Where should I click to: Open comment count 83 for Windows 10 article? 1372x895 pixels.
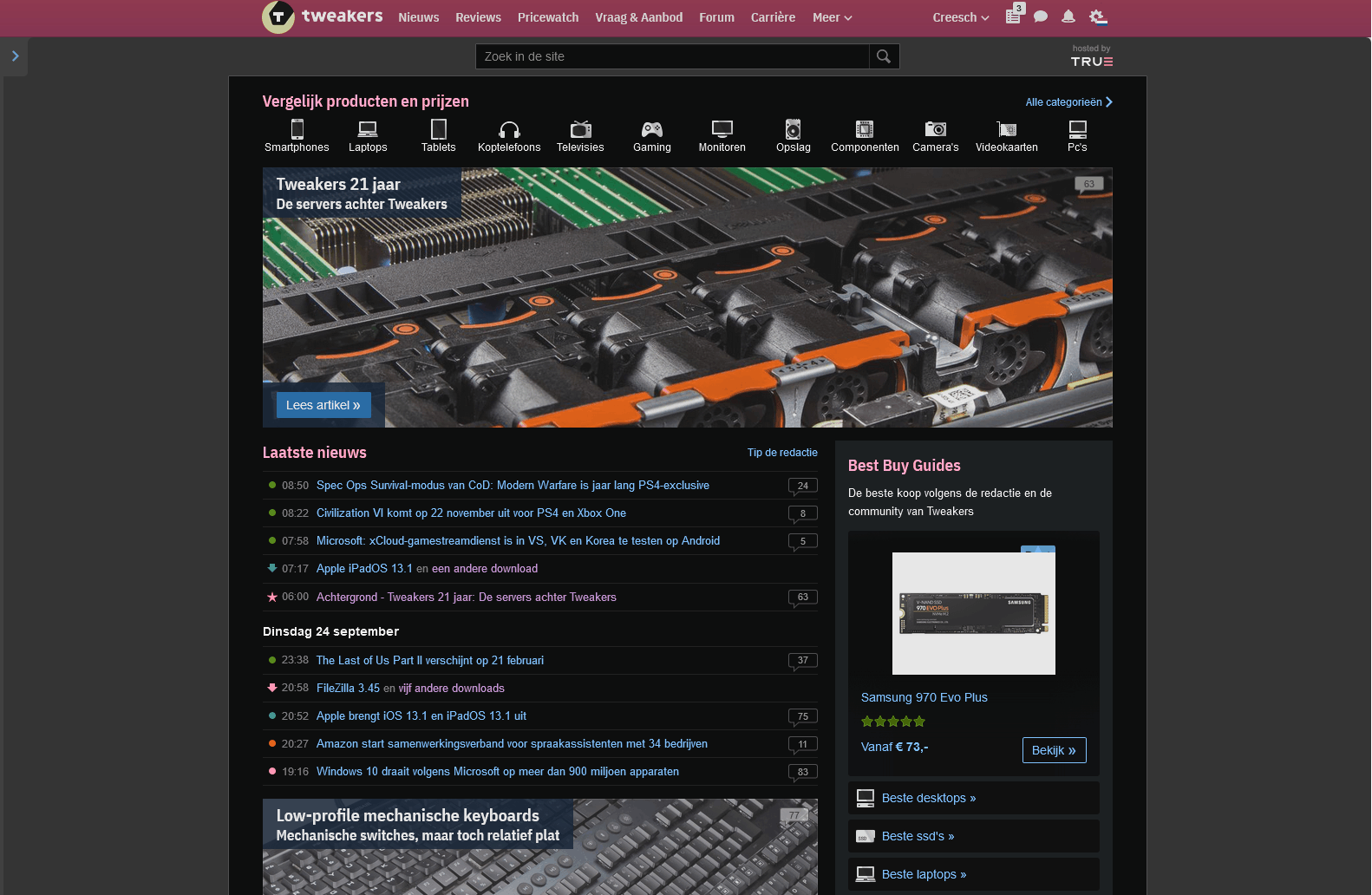click(x=803, y=772)
